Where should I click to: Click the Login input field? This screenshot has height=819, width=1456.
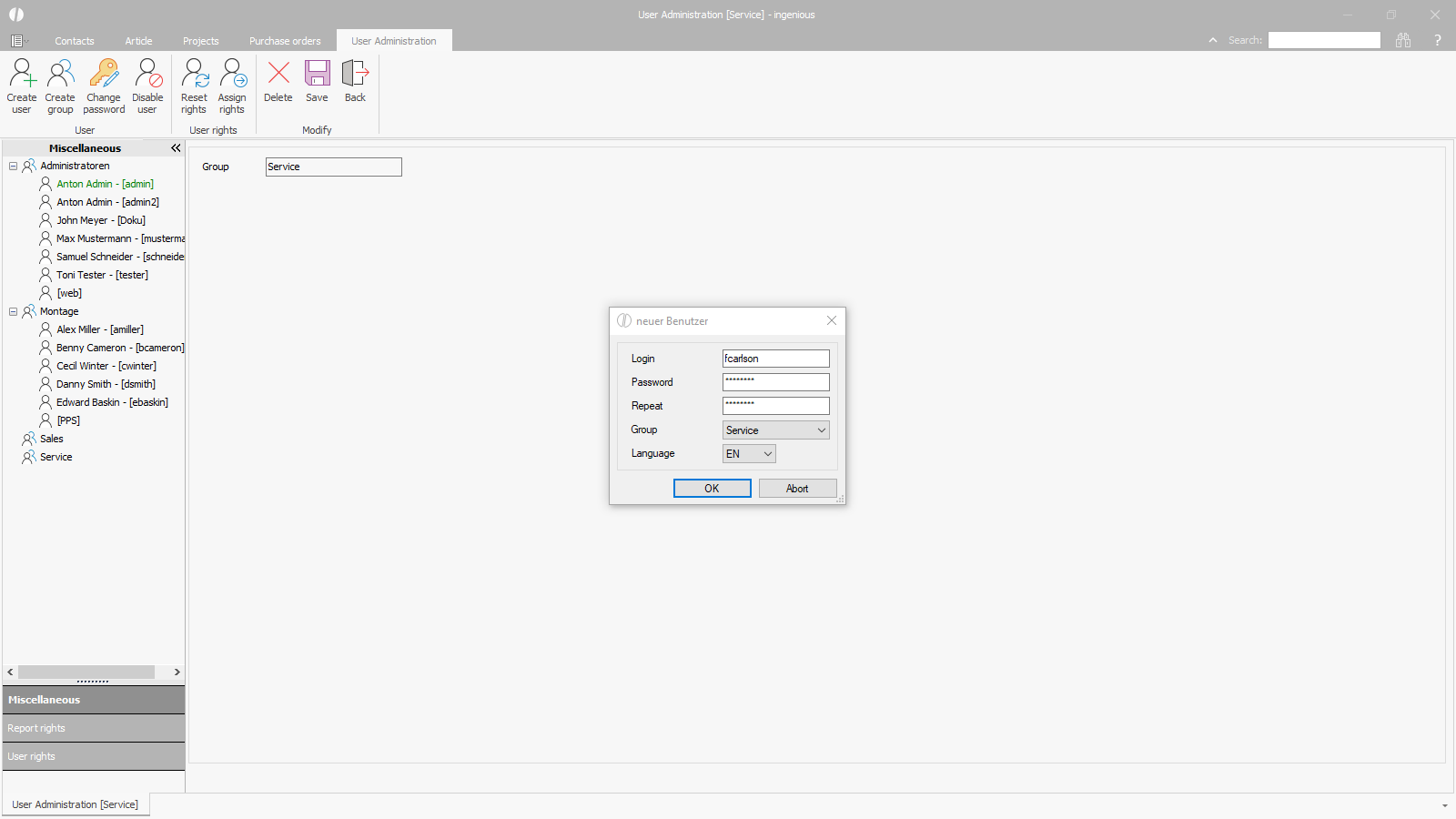[775, 359]
